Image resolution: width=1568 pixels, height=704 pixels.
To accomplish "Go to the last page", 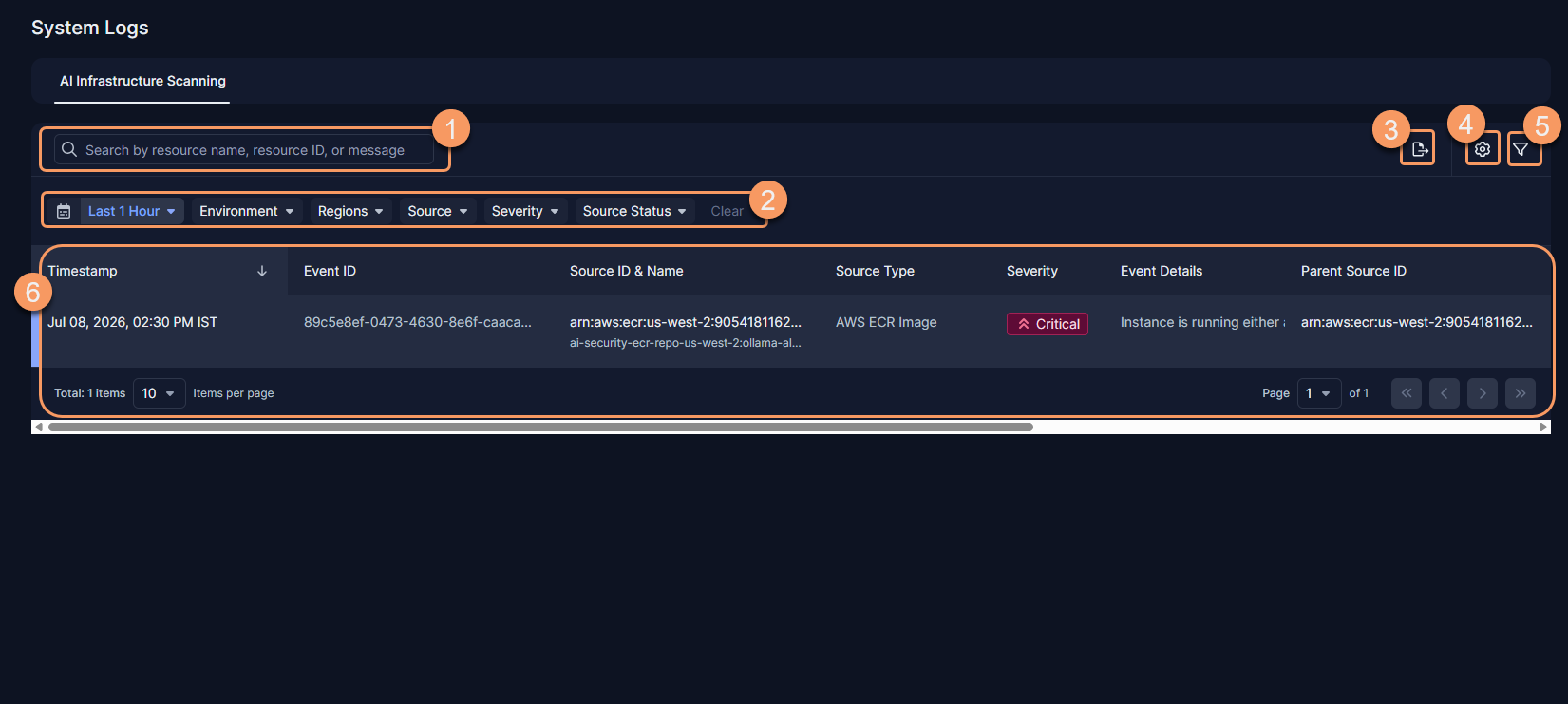I will click(x=1521, y=393).
